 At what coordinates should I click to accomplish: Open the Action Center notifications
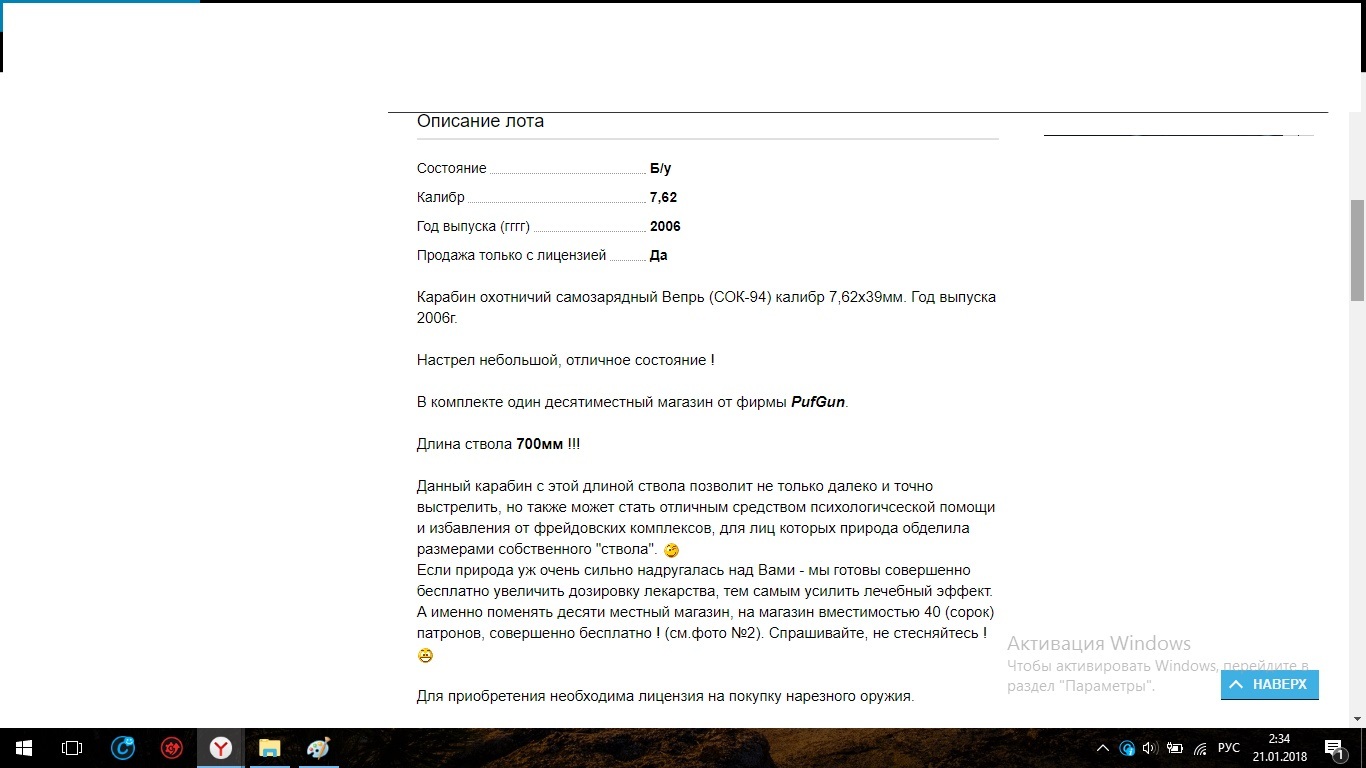1334,748
